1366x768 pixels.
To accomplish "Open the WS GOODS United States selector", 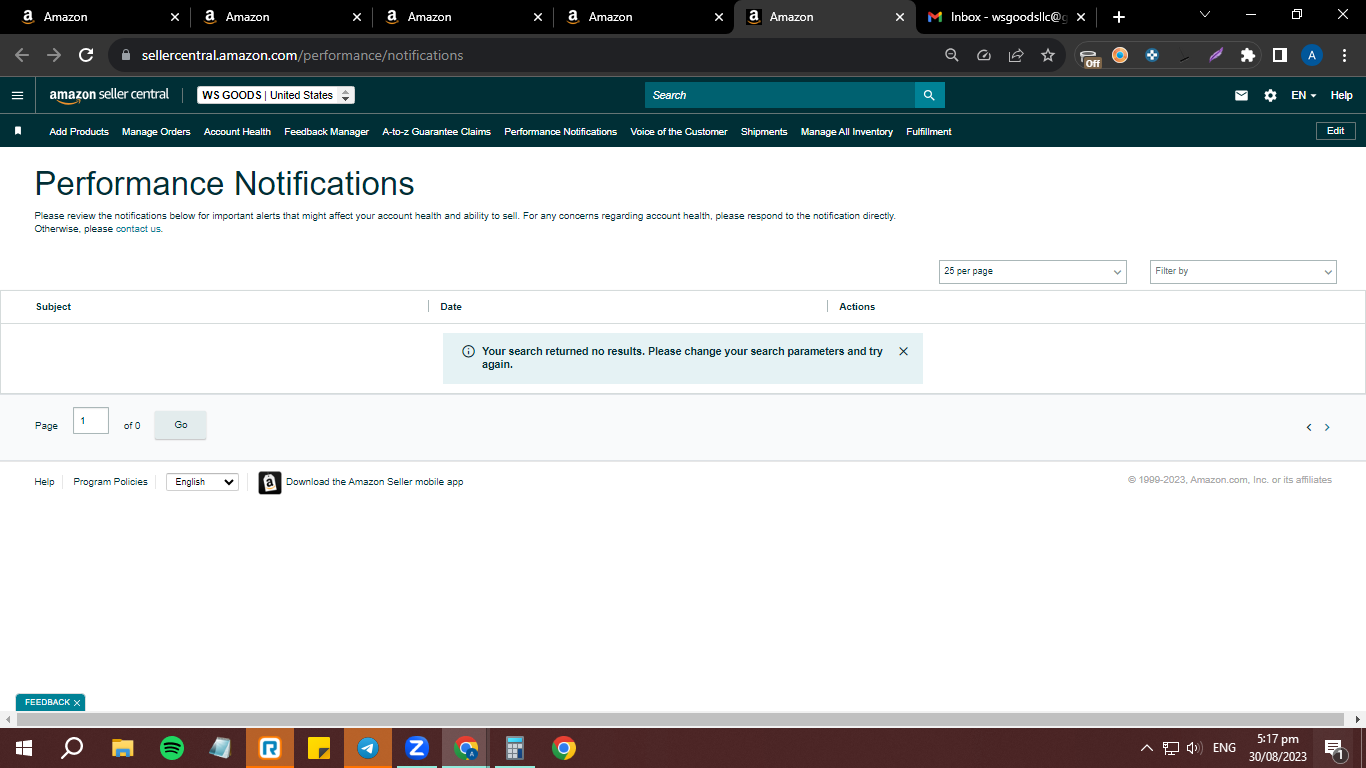I will click(276, 95).
